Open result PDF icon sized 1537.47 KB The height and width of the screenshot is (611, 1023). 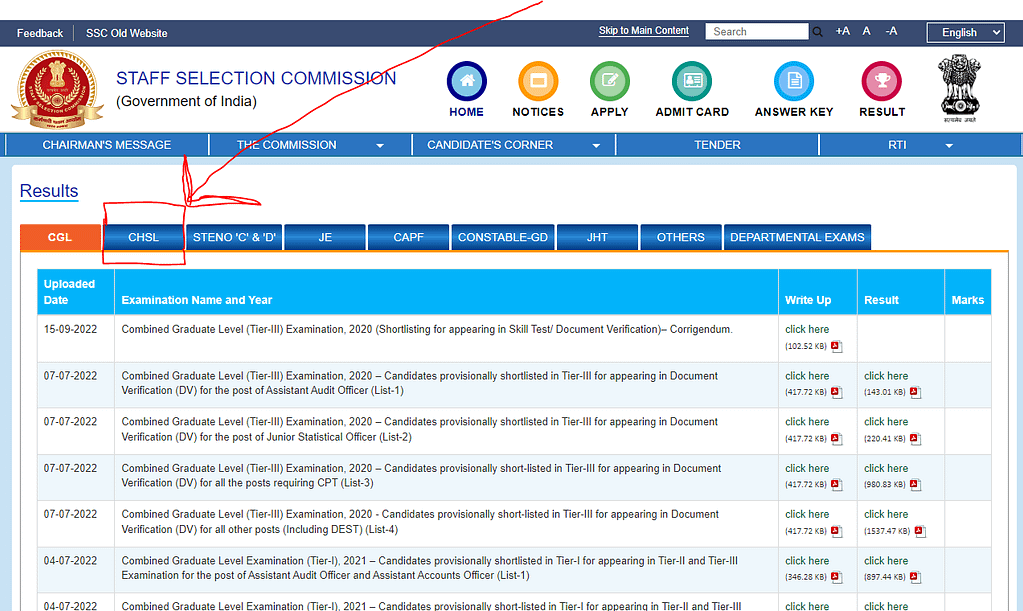[920, 531]
